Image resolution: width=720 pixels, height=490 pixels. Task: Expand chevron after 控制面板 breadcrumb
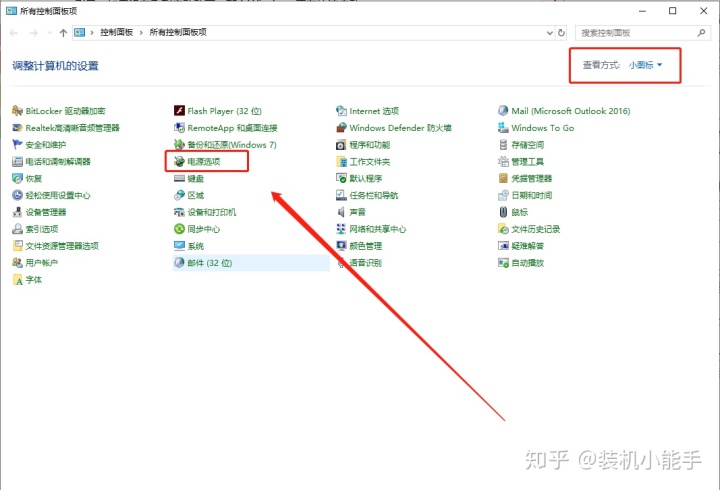[x=141, y=33]
